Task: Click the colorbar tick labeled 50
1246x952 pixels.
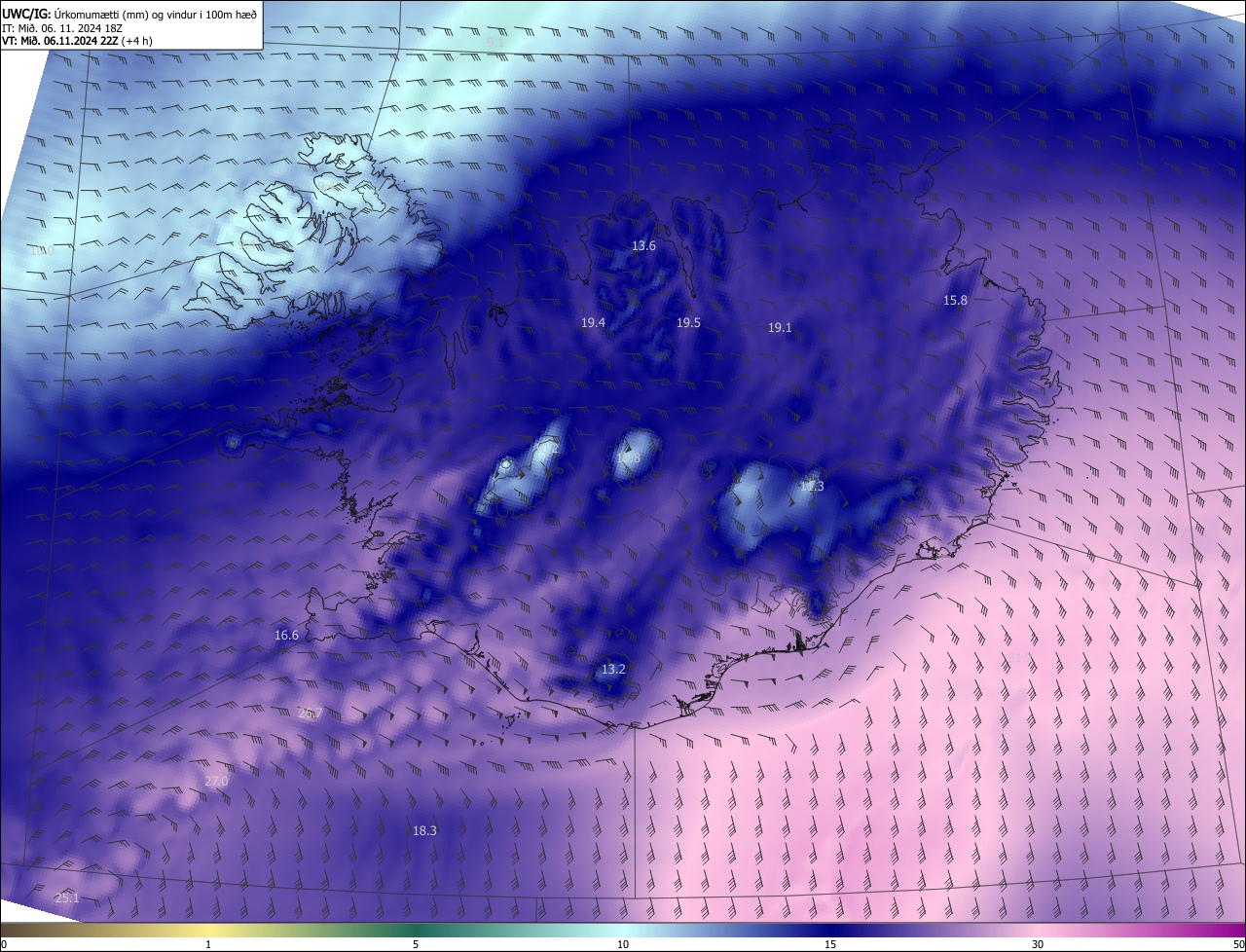Action: pyautogui.click(x=1238, y=944)
